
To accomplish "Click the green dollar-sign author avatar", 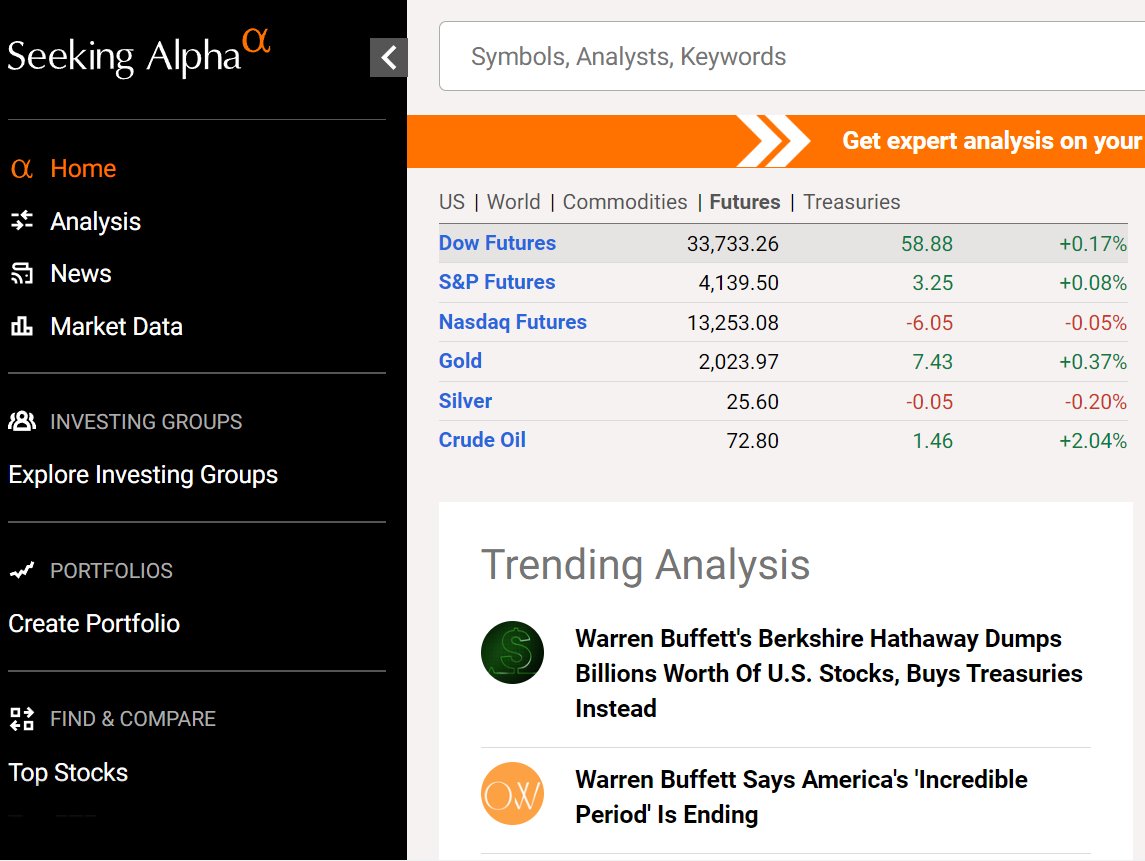I will click(513, 652).
